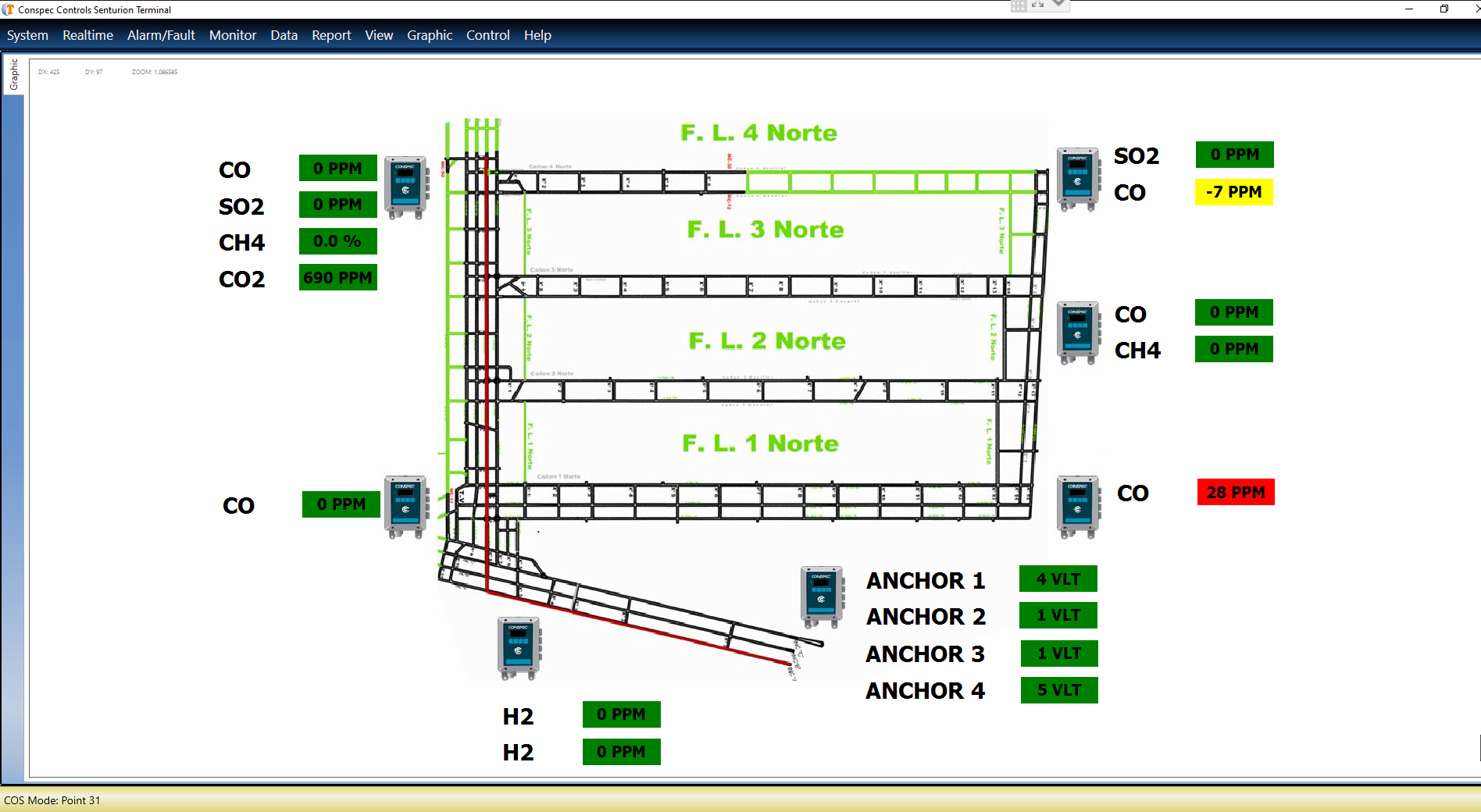The image size is (1481, 812).
Task: Click the sensor device icon beside CO2 690 PPM
Action: (406, 187)
